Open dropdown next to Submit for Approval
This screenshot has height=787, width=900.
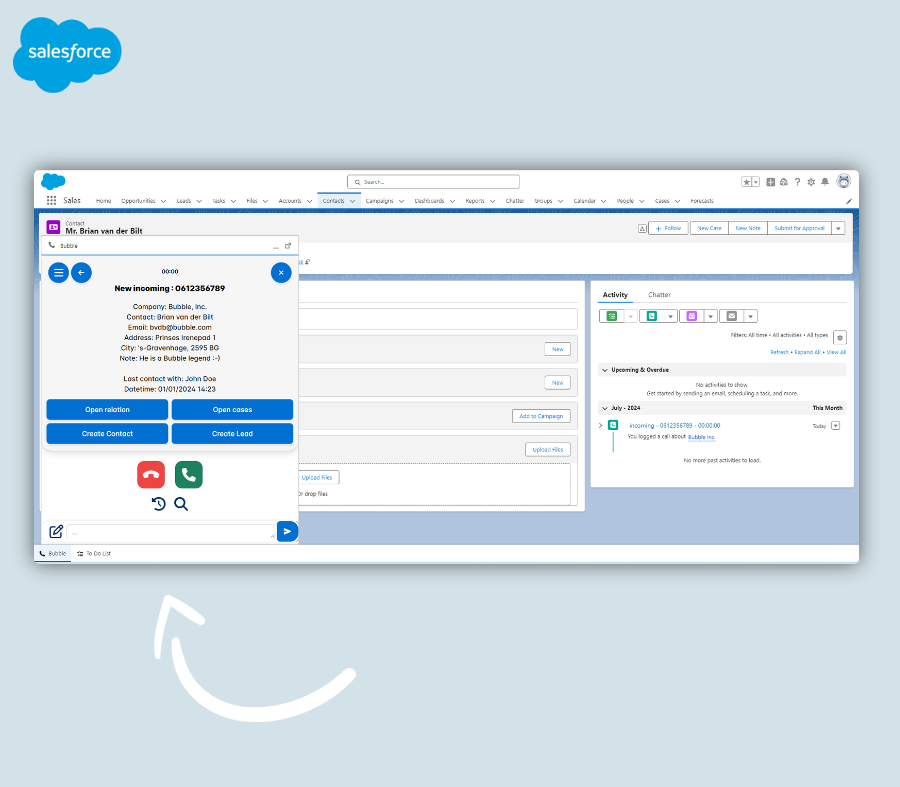coord(838,228)
